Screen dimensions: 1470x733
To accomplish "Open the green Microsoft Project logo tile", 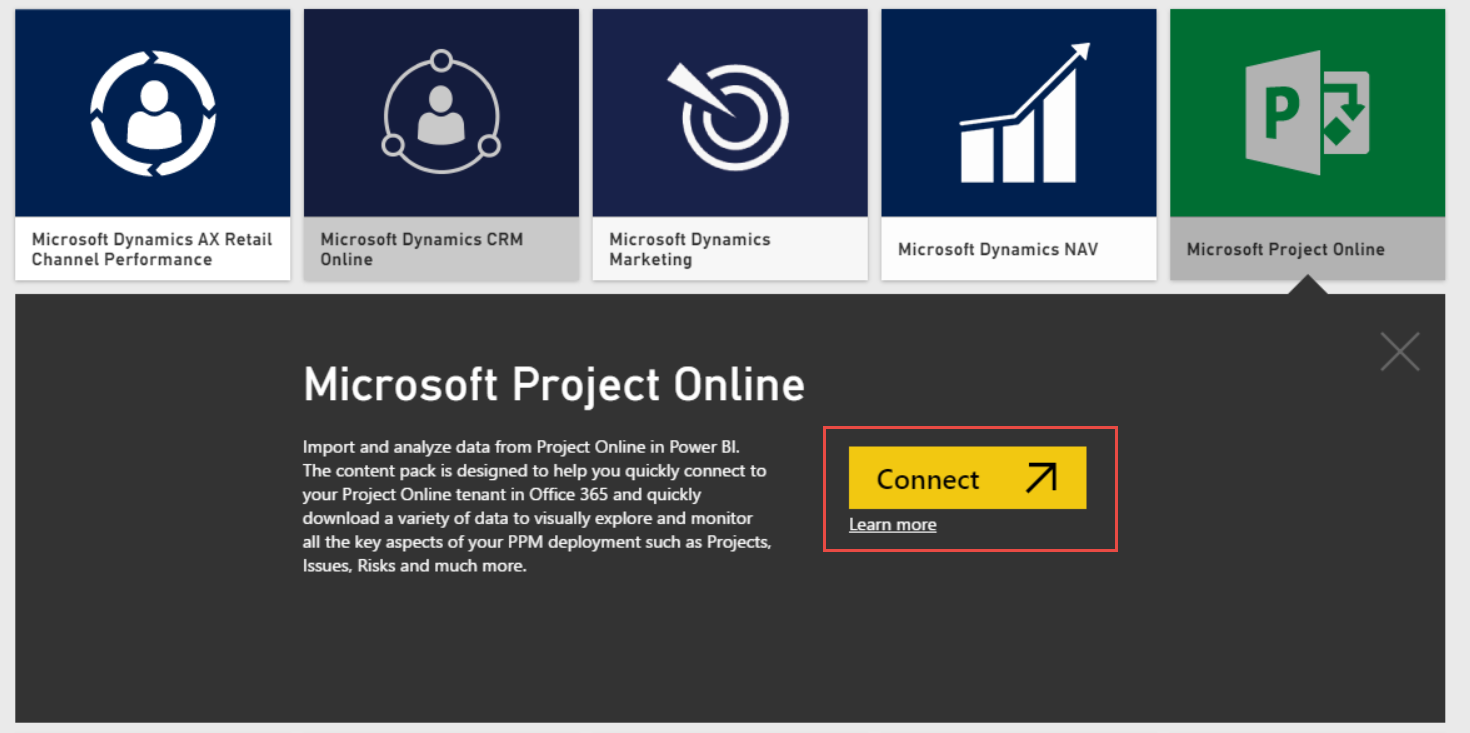I will 1306,113.
